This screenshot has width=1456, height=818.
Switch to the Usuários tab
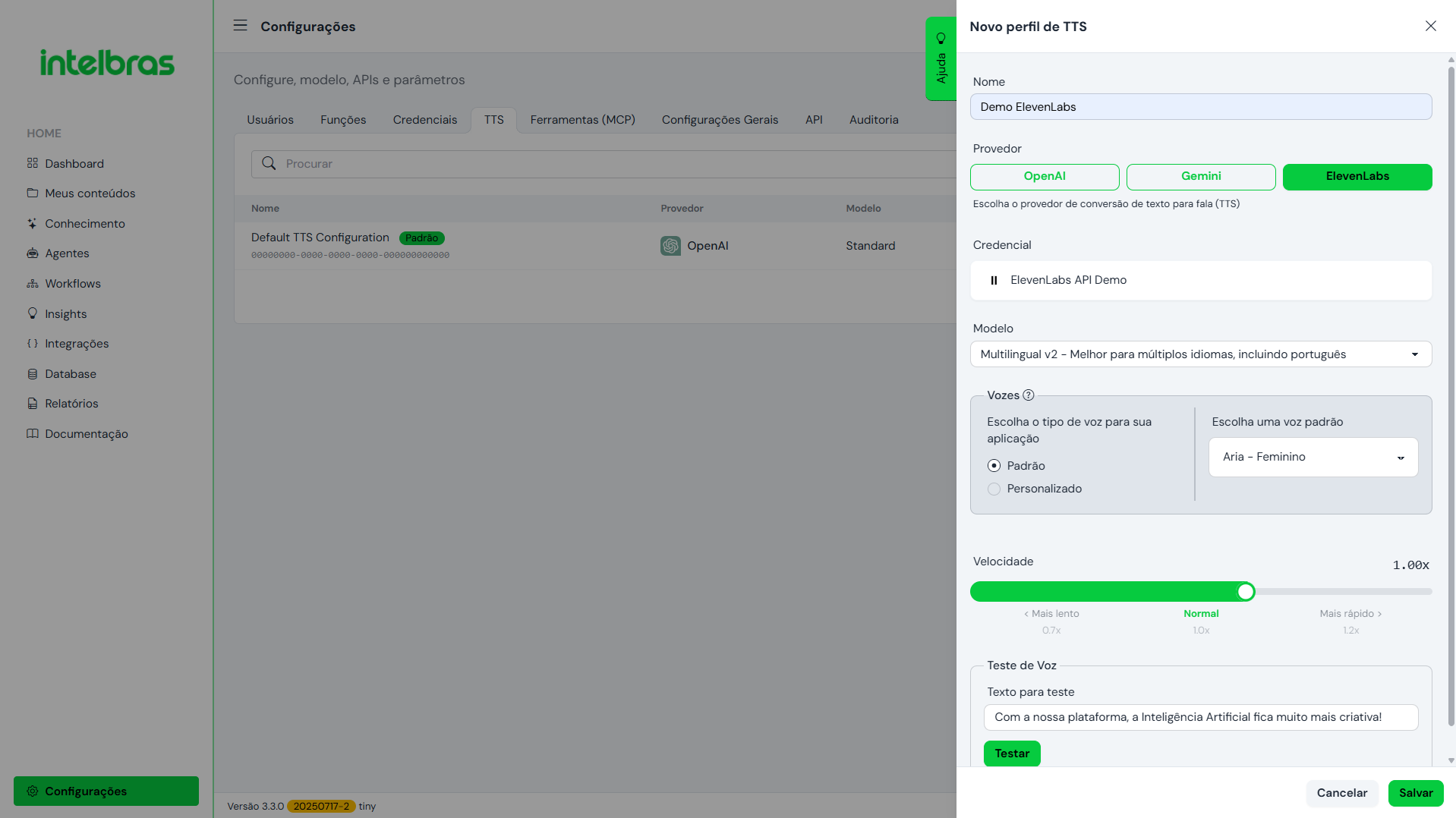coord(270,120)
